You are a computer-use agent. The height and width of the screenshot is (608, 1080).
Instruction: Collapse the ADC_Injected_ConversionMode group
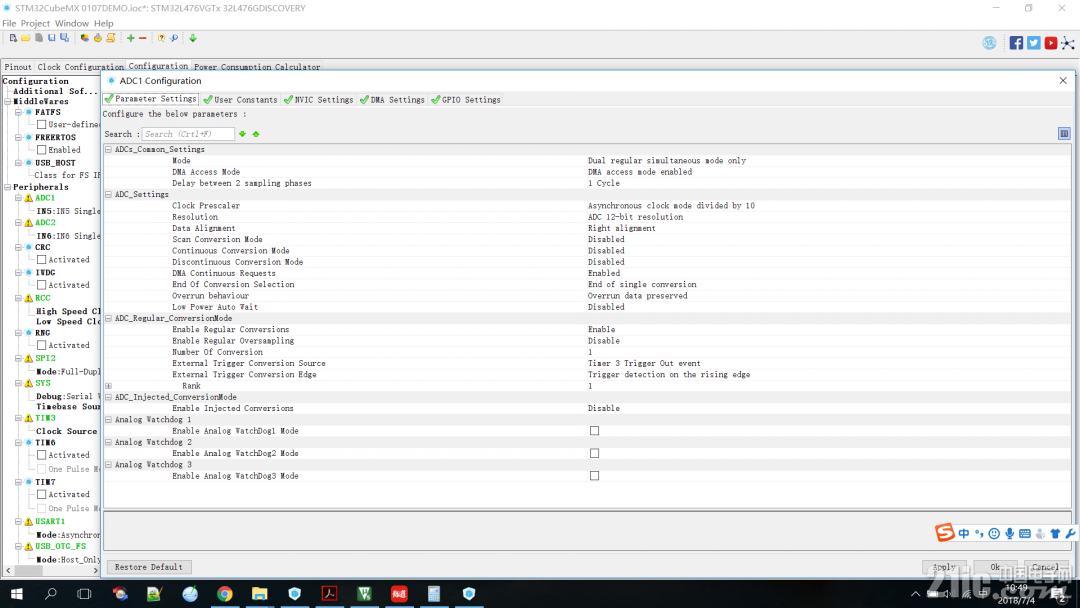click(108, 397)
